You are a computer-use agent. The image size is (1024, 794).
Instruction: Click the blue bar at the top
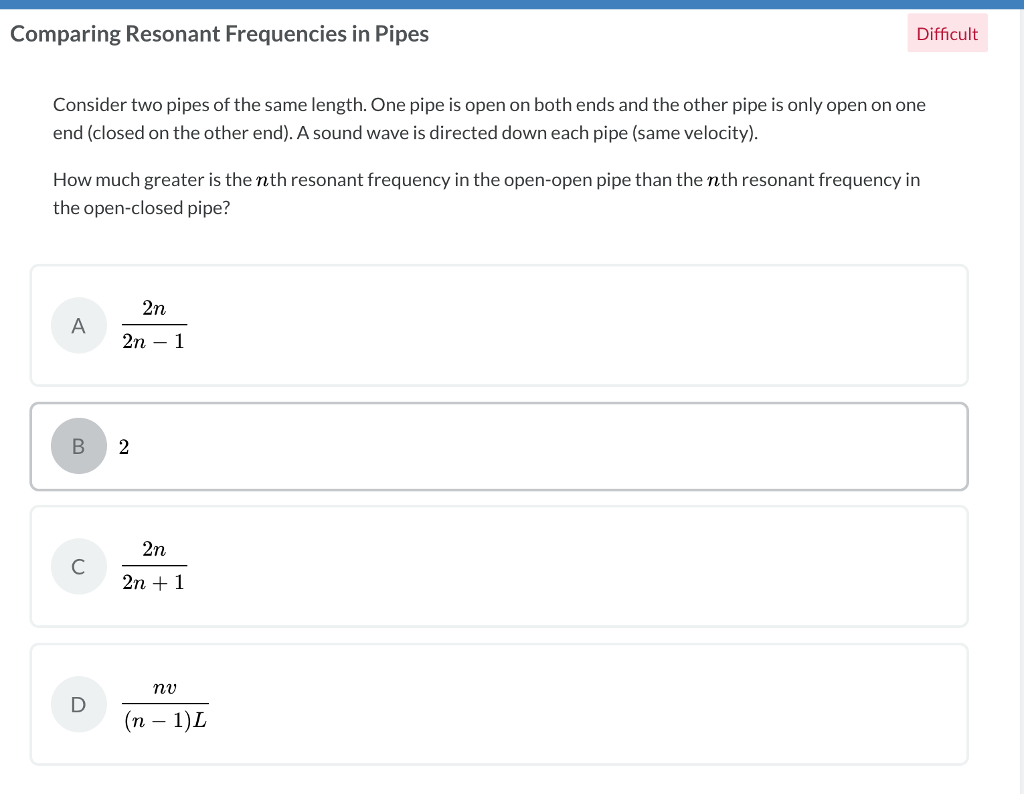pos(512,4)
